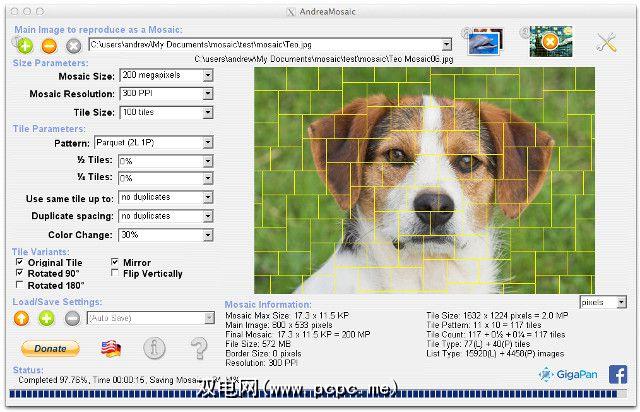Toggle Mirror checkbox

point(115,261)
